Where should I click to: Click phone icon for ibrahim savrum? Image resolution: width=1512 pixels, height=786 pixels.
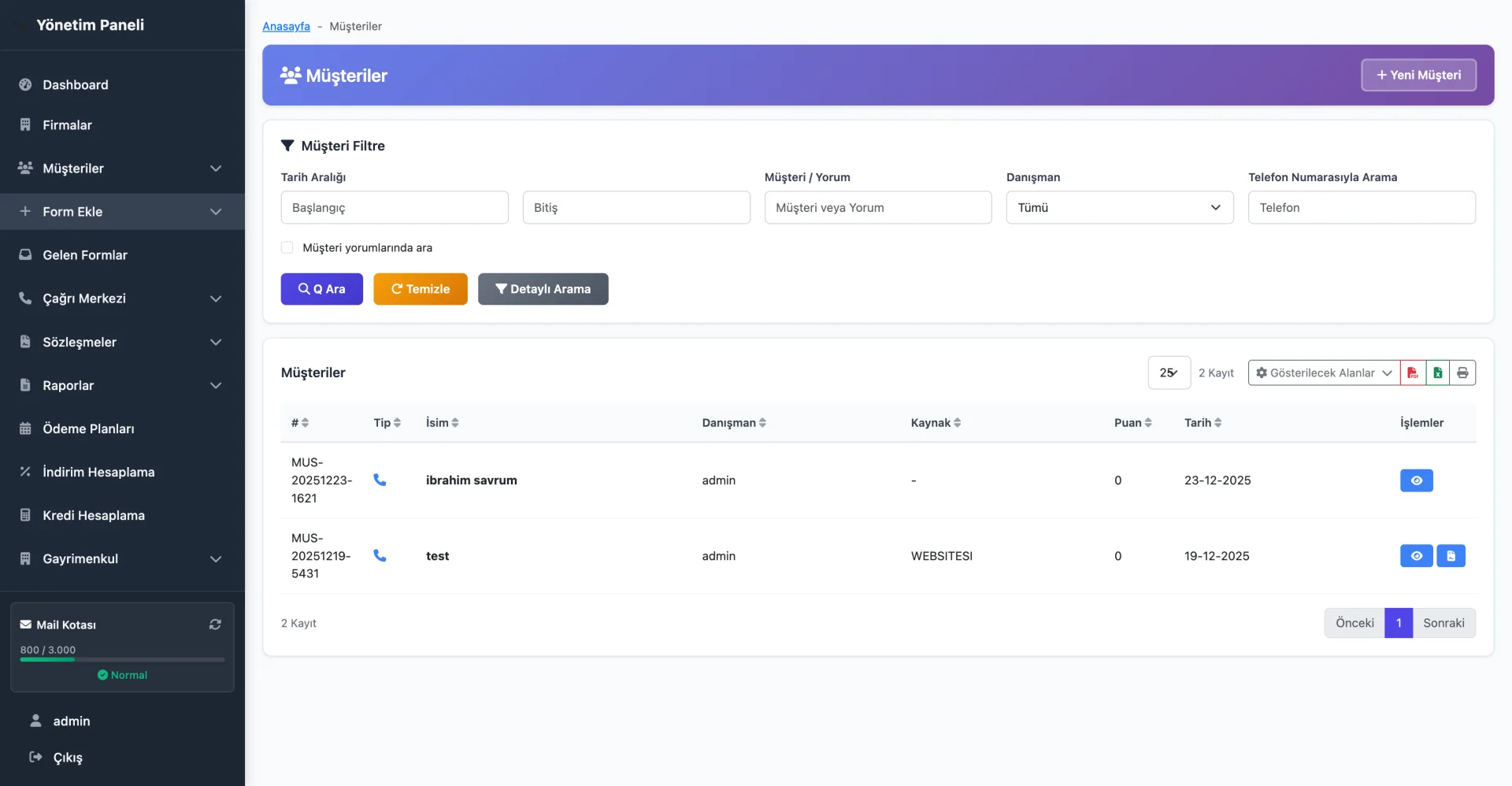(x=380, y=480)
